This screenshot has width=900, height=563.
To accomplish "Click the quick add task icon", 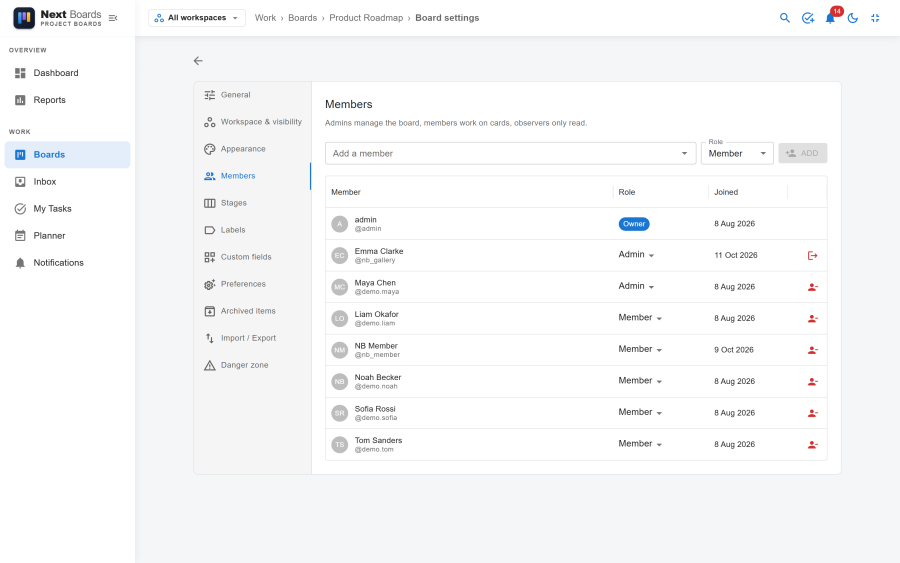I will click(808, 18).
